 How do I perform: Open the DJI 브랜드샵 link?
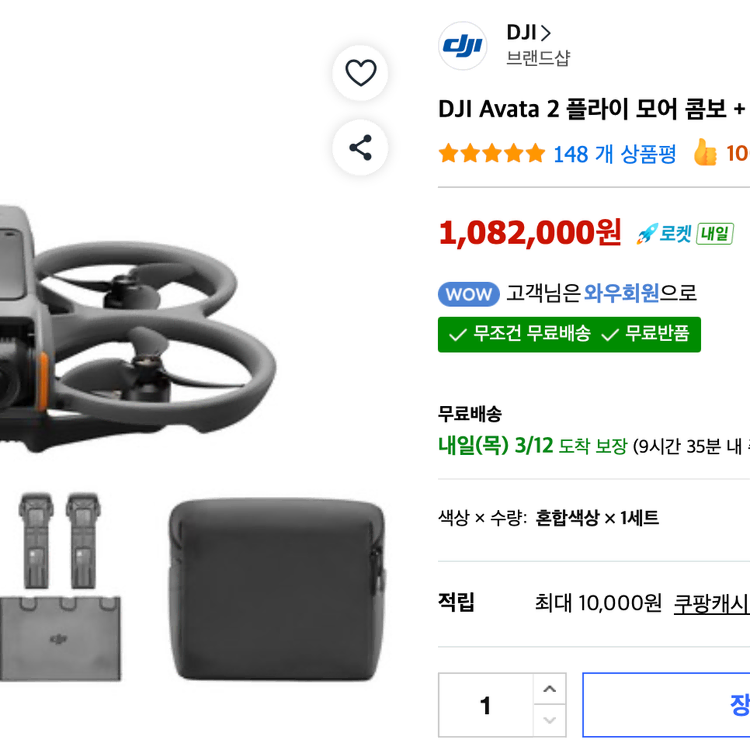click(537, 45)
